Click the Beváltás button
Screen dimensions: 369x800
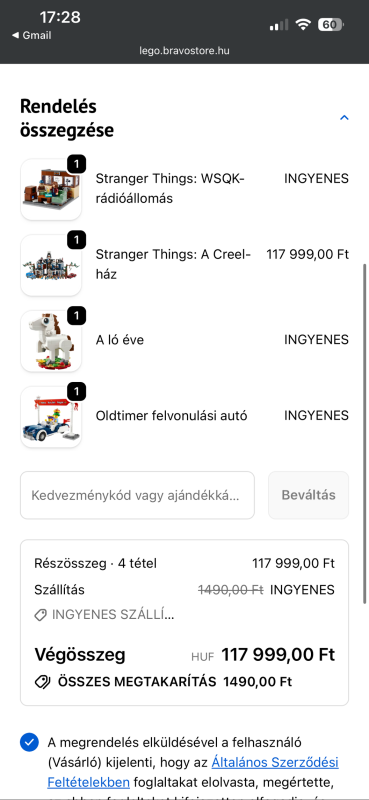pos(308,495)
